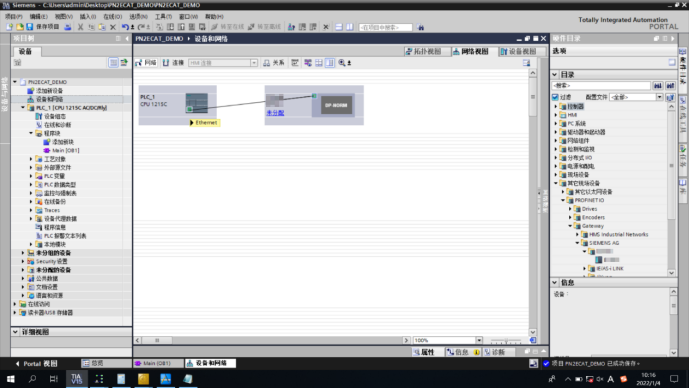Viewport: 690px width, 388px height.
Task: Click the Network (网络) button in network view toolbar
Action: (147, 63)
